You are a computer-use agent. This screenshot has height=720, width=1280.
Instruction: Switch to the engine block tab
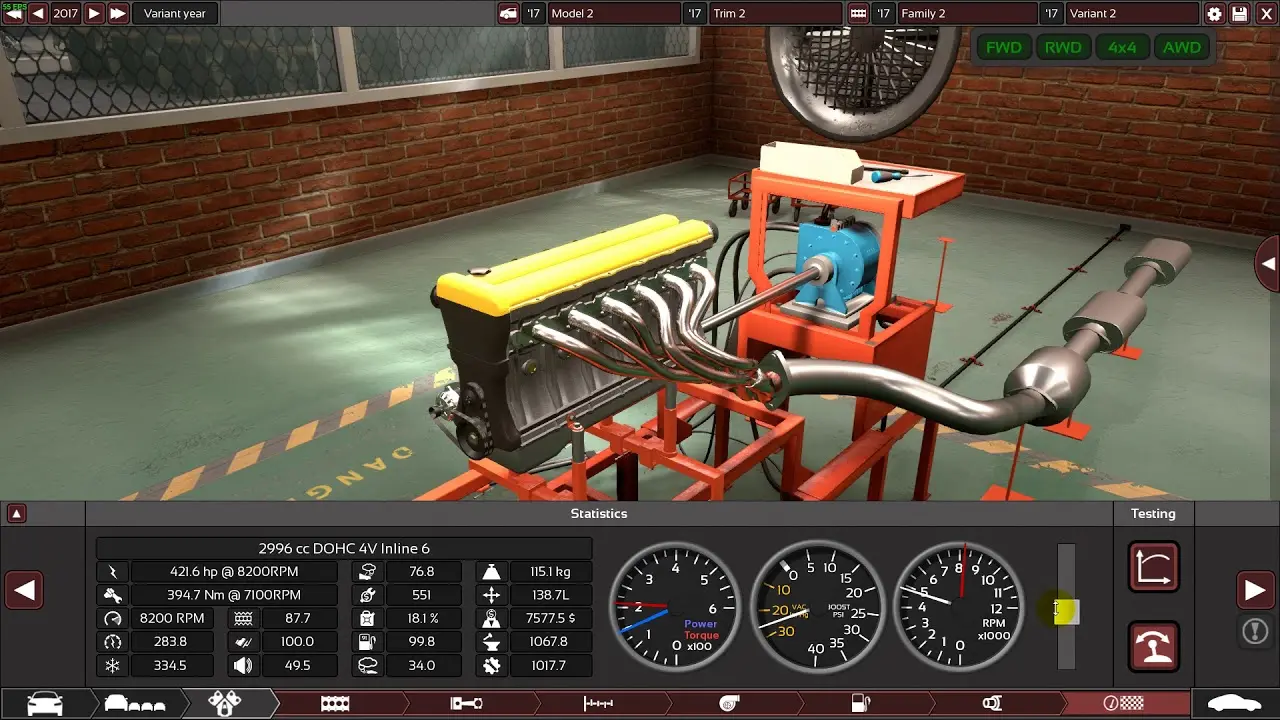pyautogui.click(x=335, y=703)
